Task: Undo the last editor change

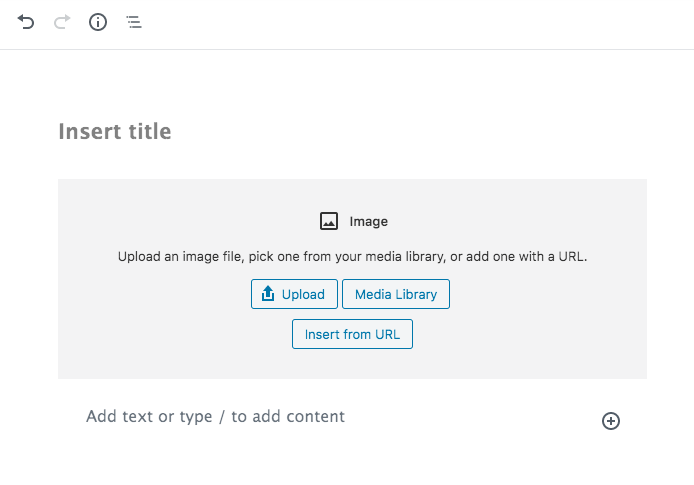Action: 26,22
